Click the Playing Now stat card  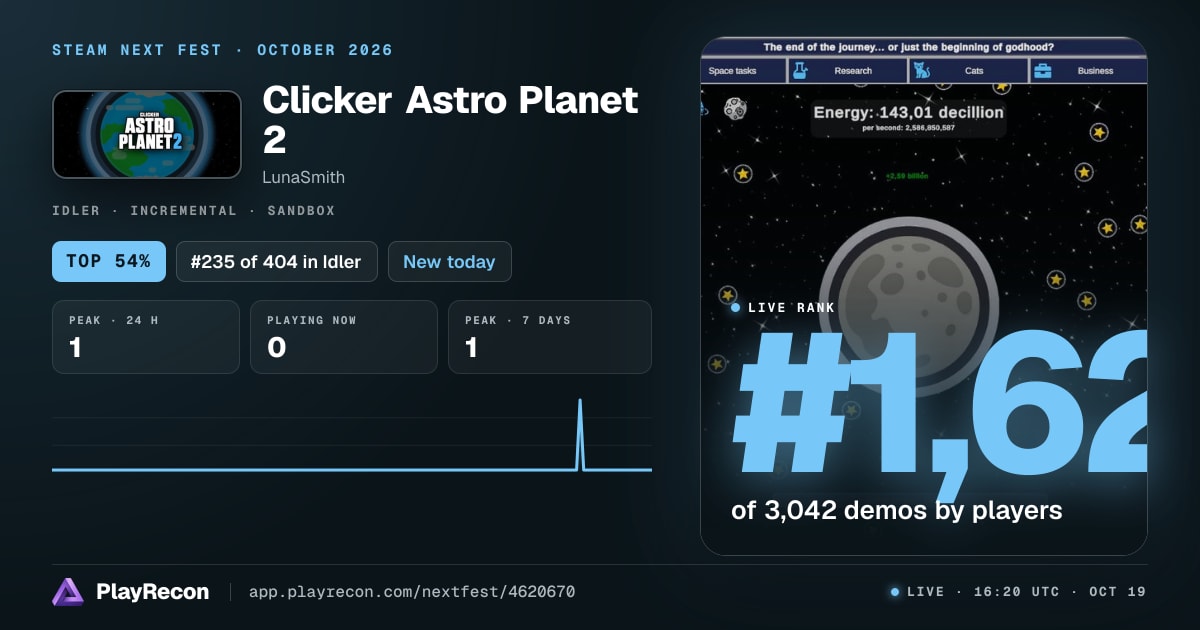[344, 337]
